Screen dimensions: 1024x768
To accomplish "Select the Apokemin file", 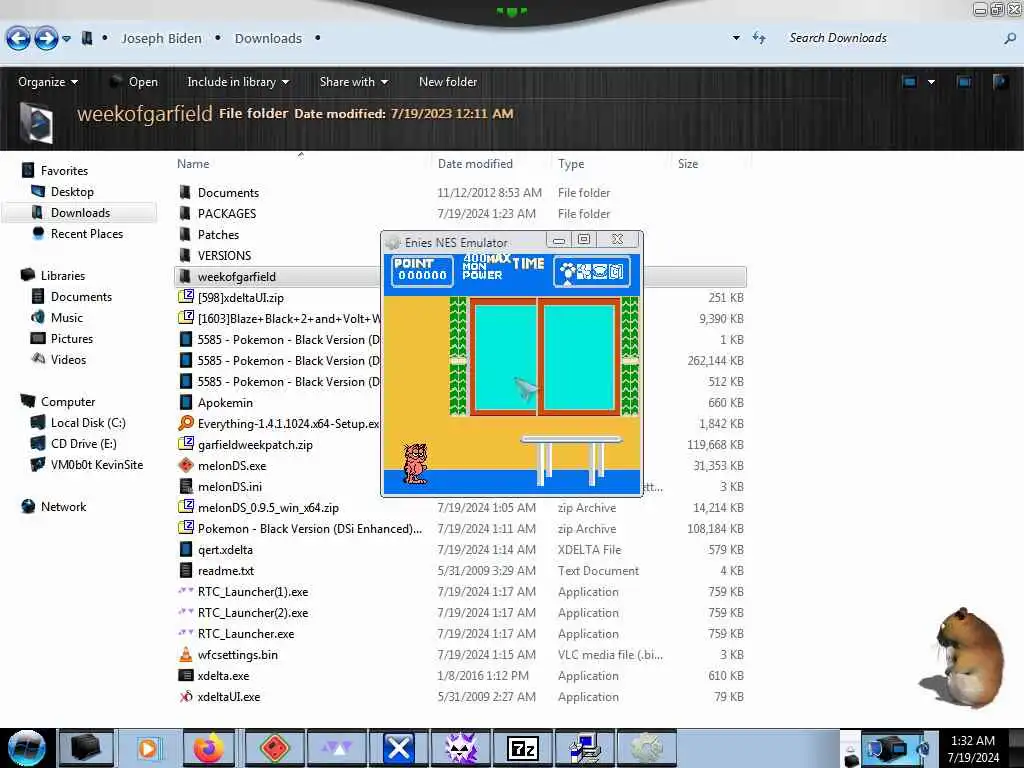I will (225, 403).
